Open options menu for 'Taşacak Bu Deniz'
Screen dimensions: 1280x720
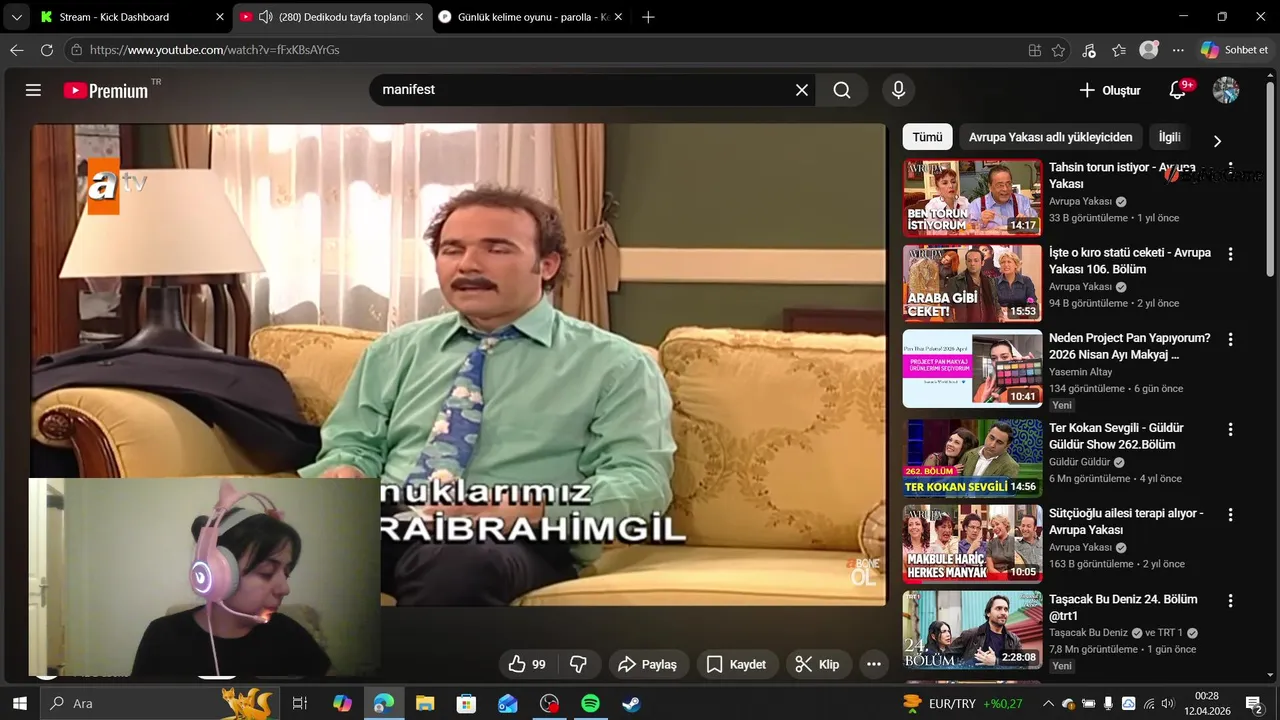[x=1231, y=601]
